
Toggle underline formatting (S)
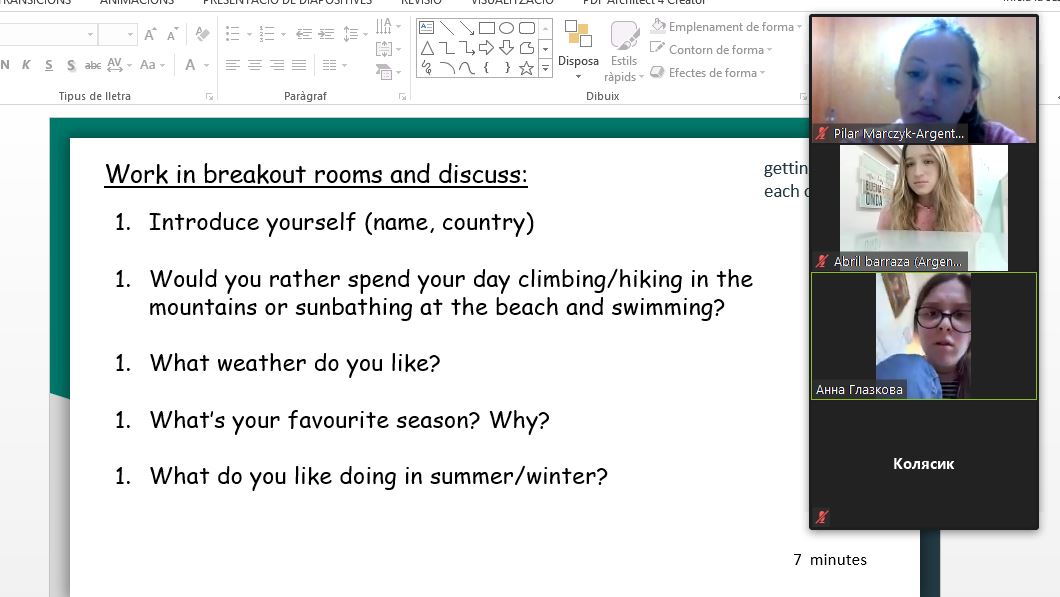pyautogui.click(x=49, y=65)
